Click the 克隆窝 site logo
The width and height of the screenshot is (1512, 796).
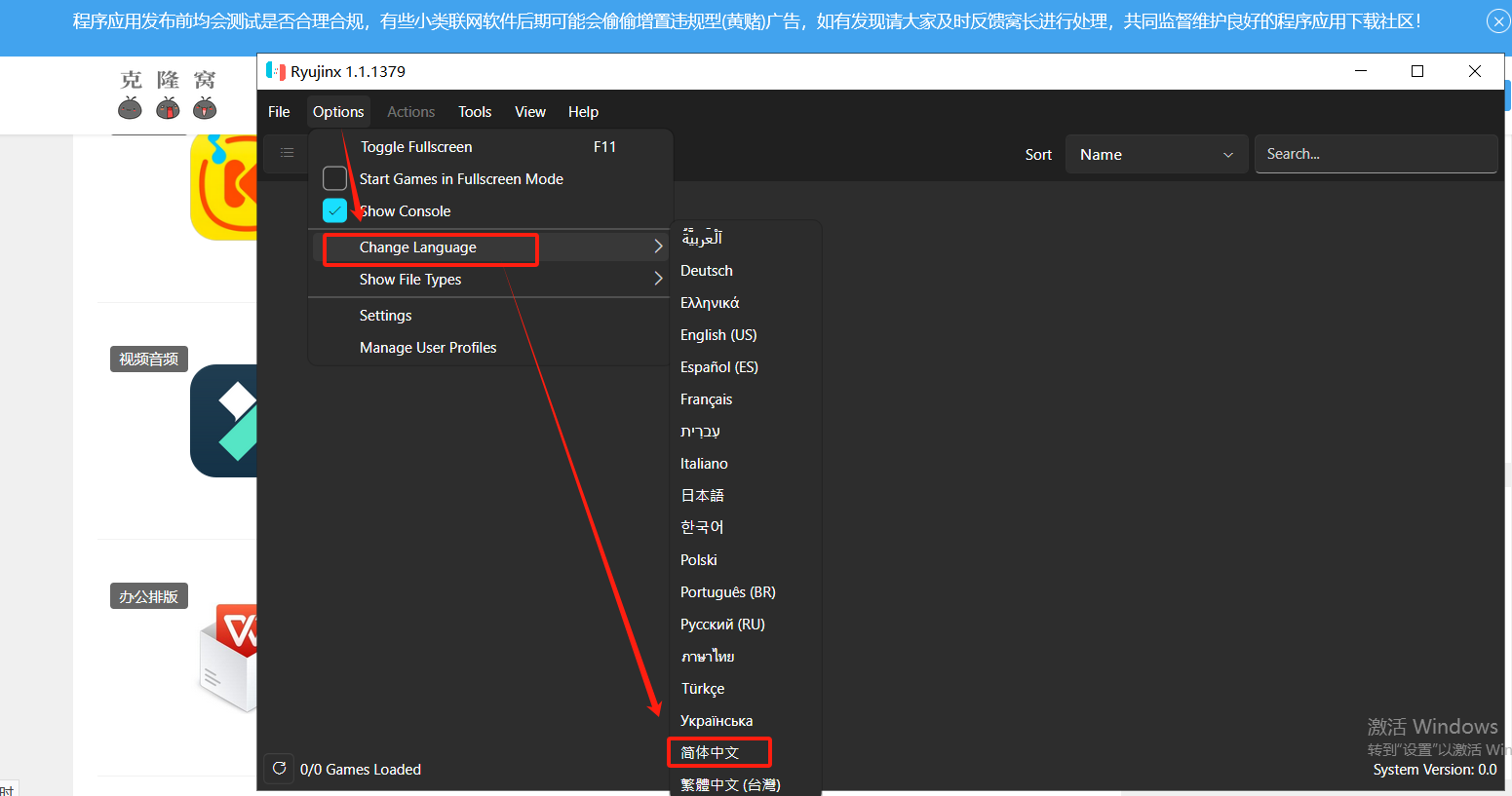pos(168,95)
